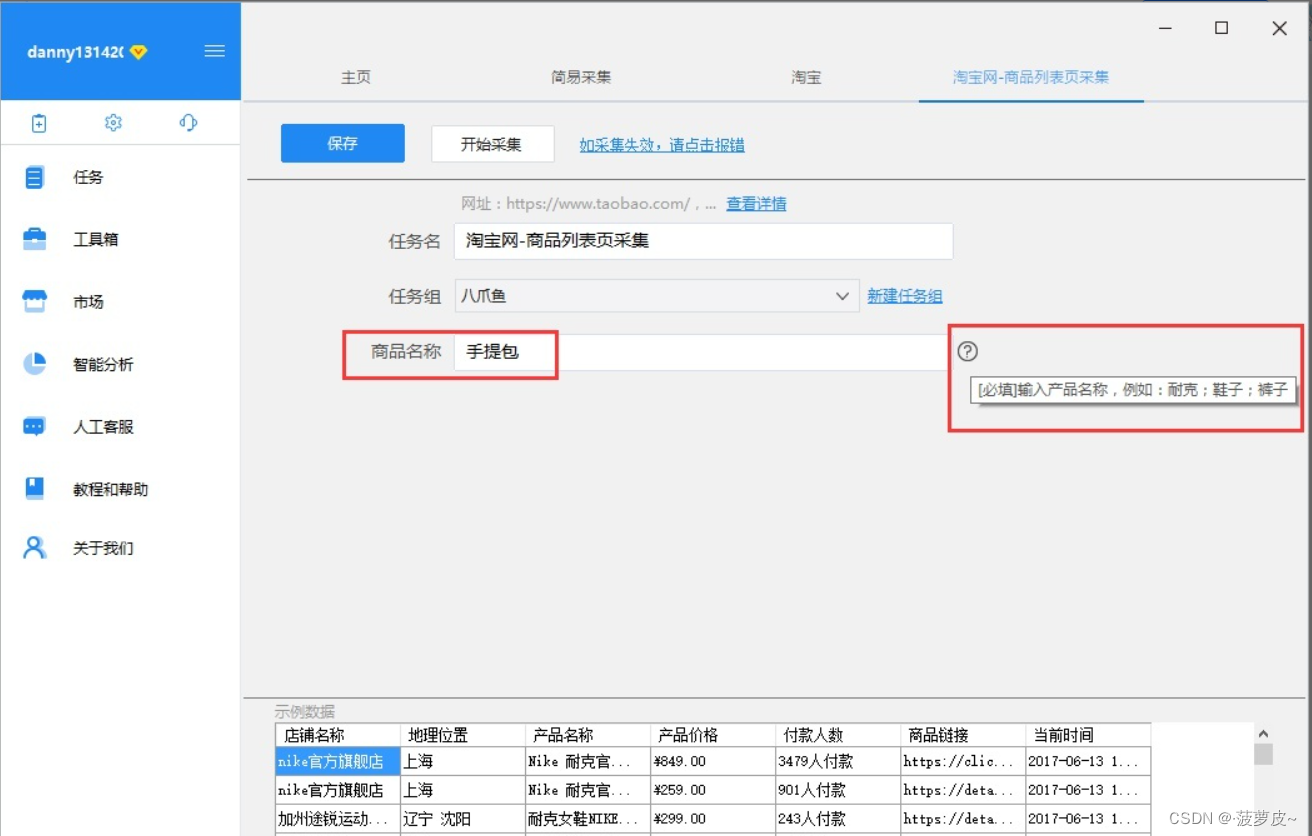
Task: Open 教程和帮助 in the sidebar
Action: click(110, 490)
